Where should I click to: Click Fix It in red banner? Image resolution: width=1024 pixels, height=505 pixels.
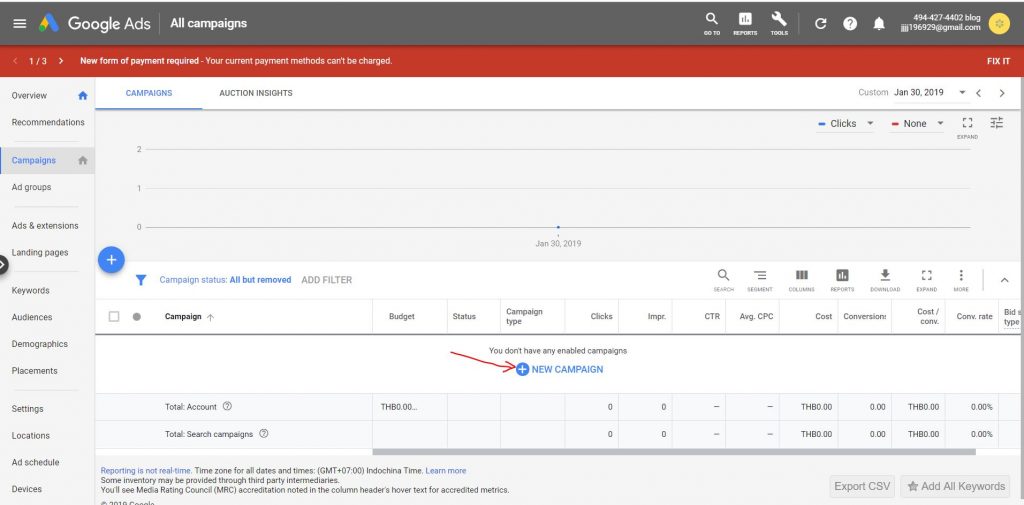click(x=998, y=61)
